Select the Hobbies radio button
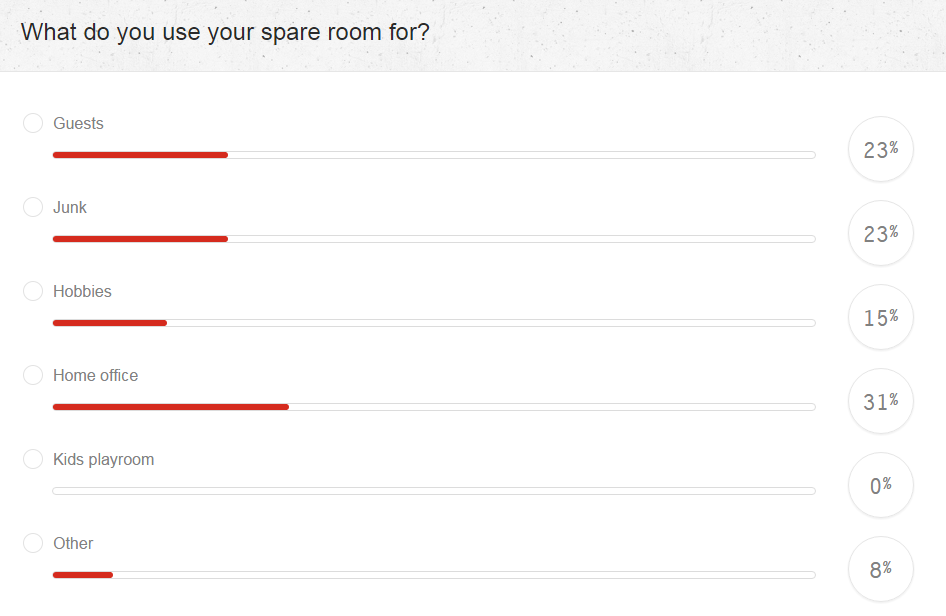 33,290
